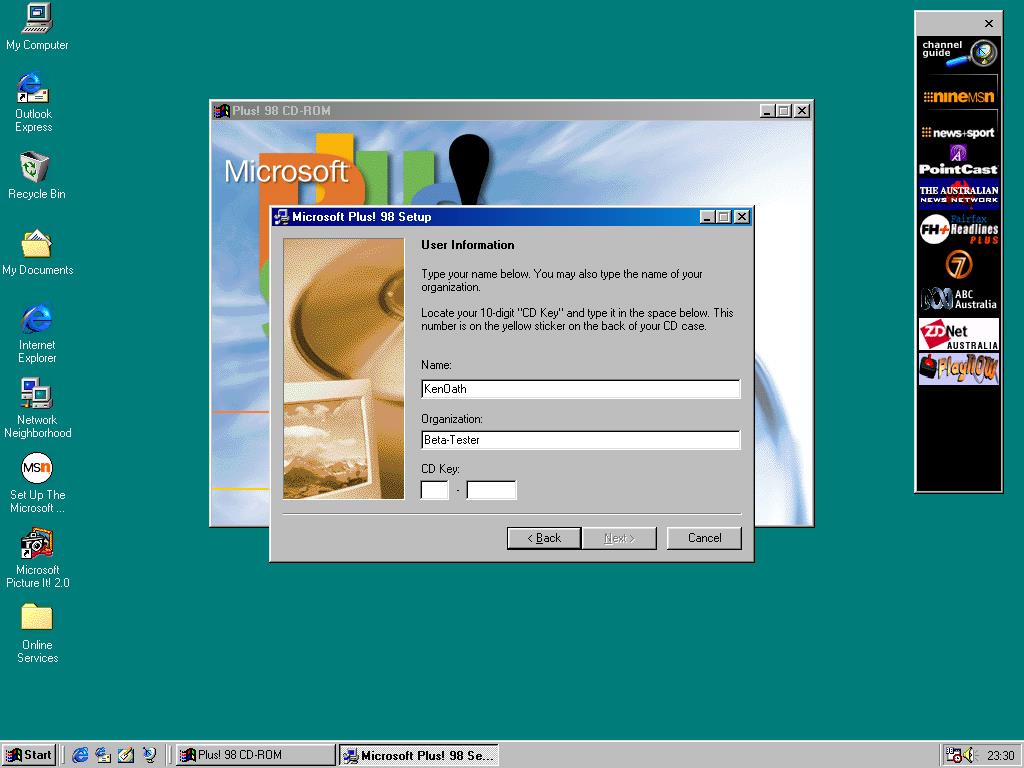Close the Plus! 98 CD-ROM window
The width and height of the screenshot is (1024, 768).
pyautogui.click(x=802, y=111)
